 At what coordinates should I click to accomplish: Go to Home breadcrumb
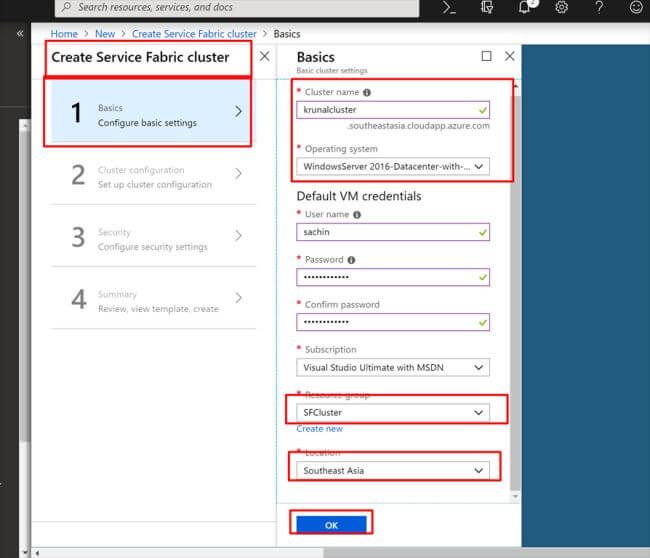[64, 34]
